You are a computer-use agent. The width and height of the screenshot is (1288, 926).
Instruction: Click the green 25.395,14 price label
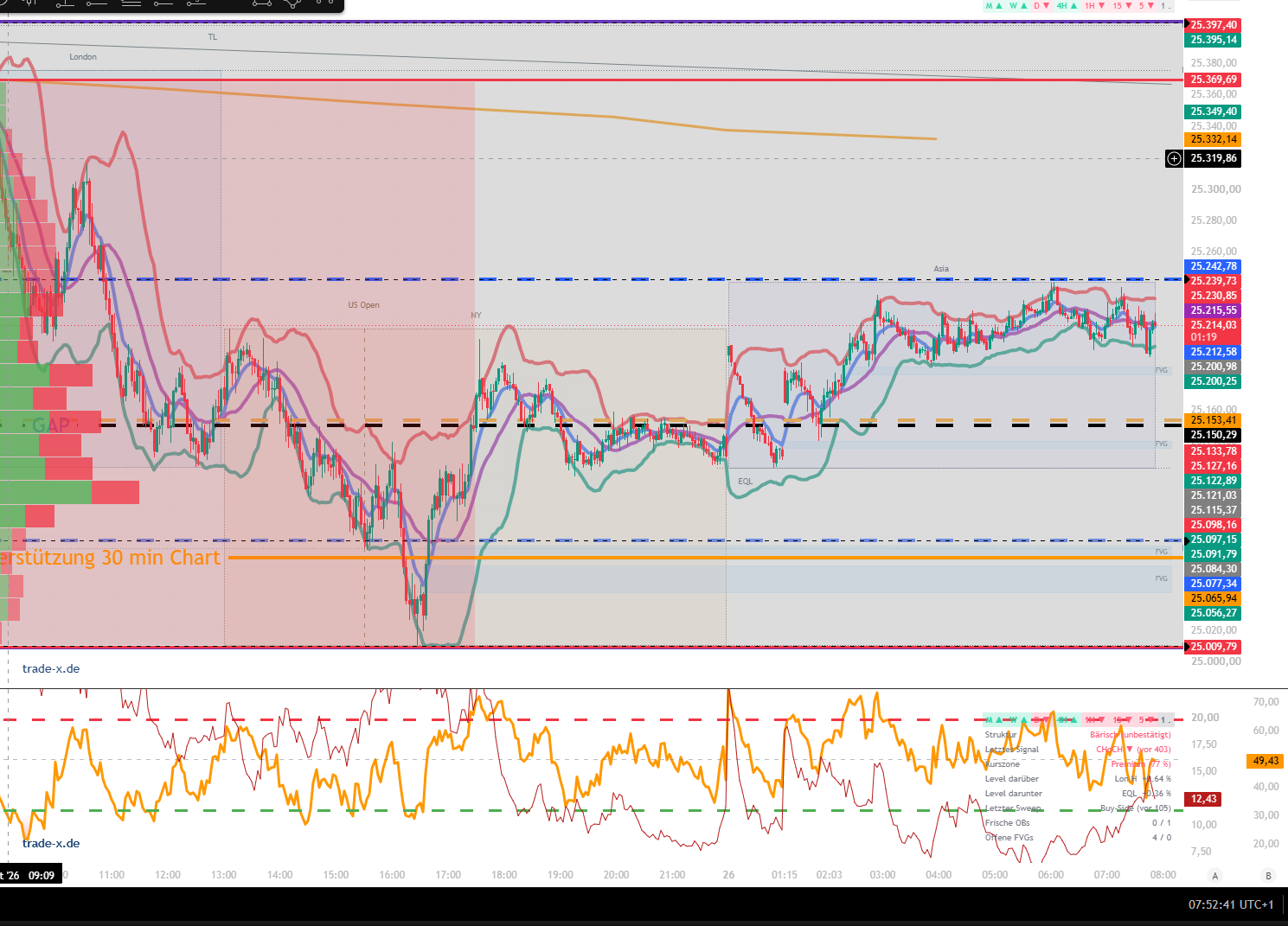(x=1213, y=40)
